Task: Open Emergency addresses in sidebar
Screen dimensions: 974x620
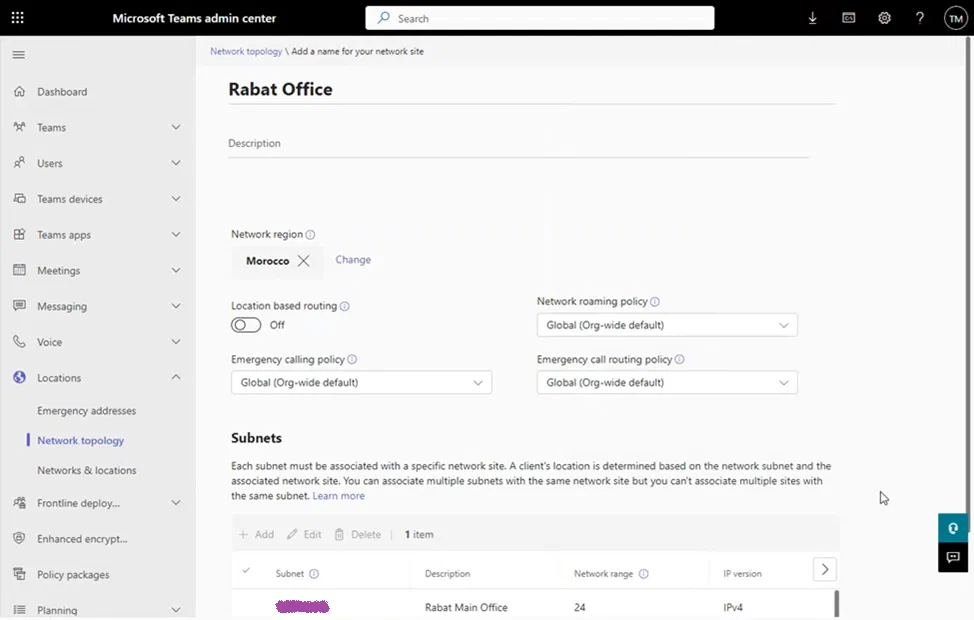Action: (x=86, y=411)
